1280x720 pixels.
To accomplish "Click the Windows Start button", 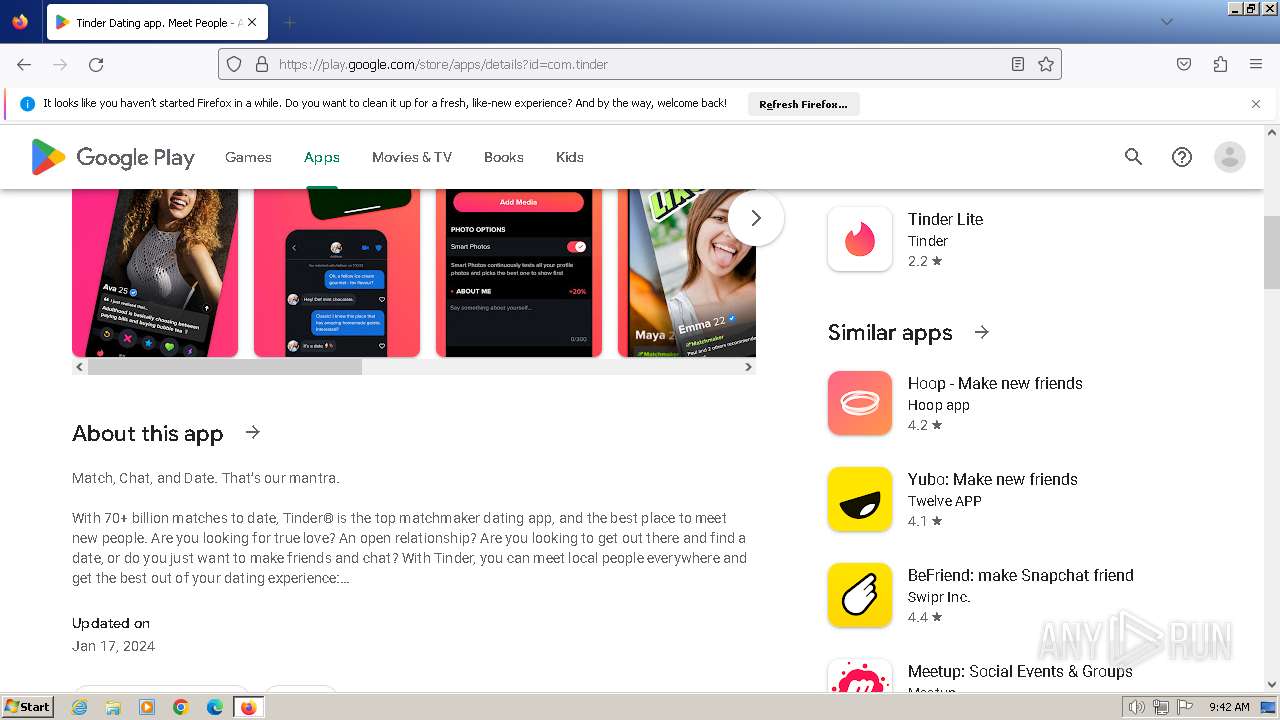I will coord(27,707).
